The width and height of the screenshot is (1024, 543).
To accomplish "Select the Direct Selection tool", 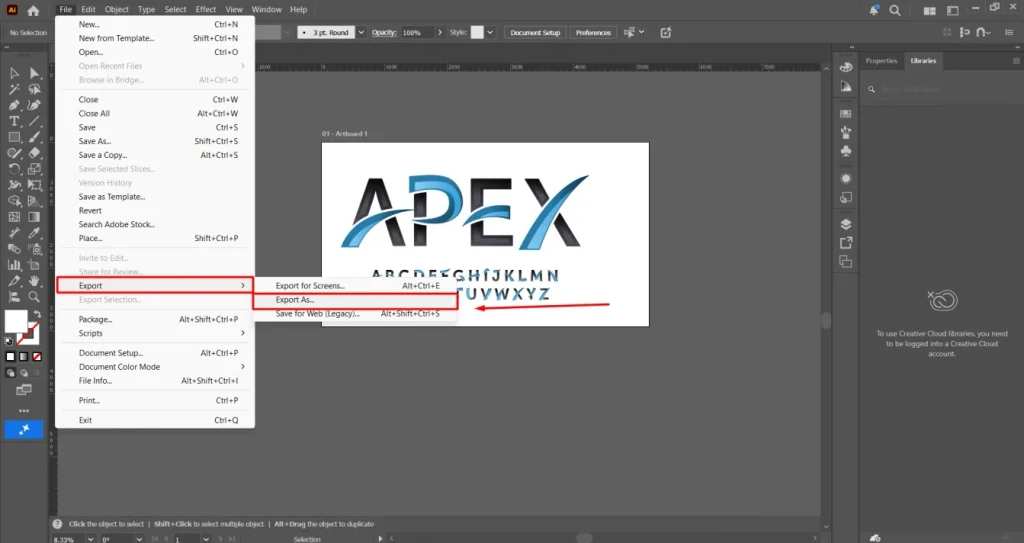I will pyautogui.click(x=35, y=73).
